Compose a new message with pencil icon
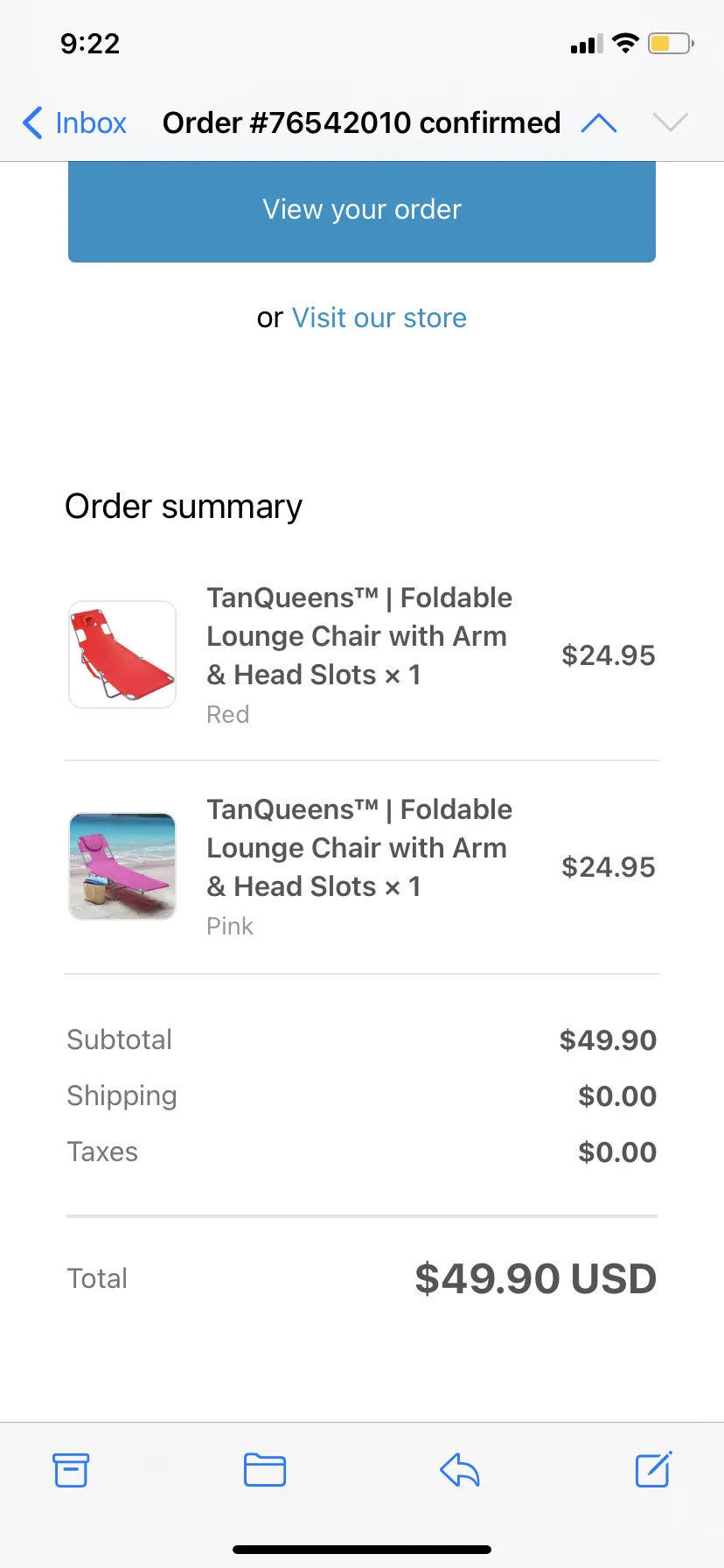The width and height of the screenshot is (724, 1568). coord(653,1469)
